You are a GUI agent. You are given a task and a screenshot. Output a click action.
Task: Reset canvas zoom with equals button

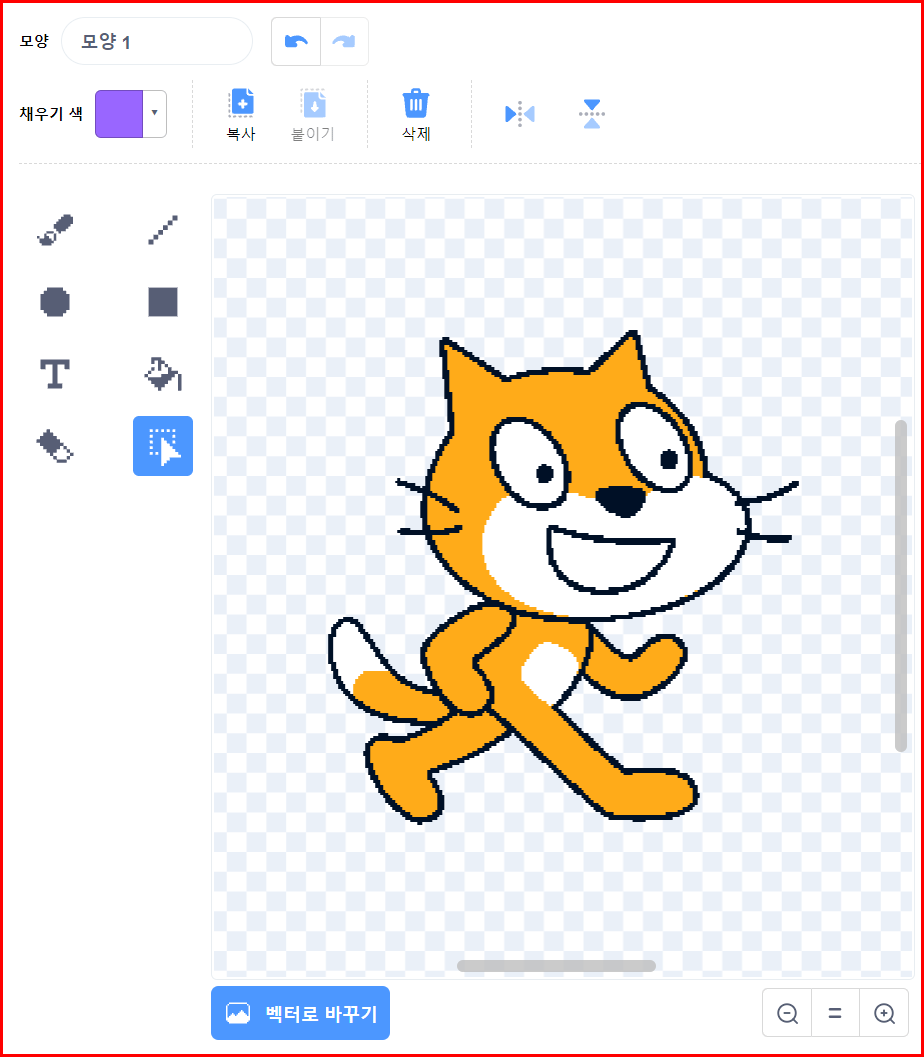click(835, 1013)
